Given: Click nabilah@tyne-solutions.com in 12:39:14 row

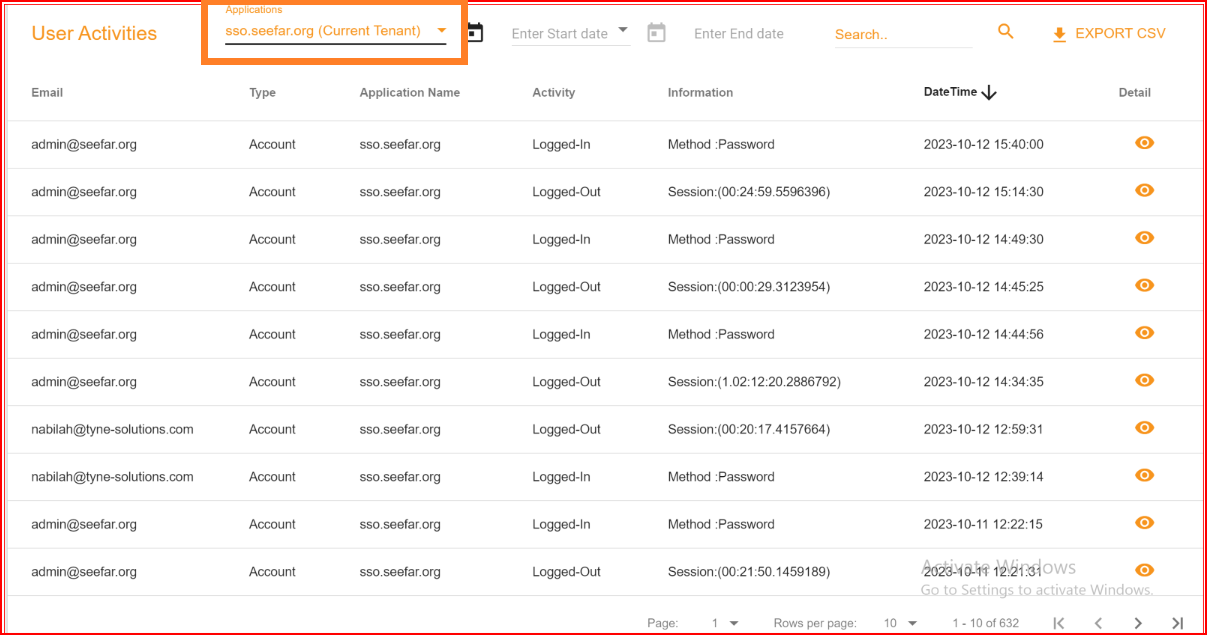Looking at the screenshot, I should tap(112, 477).
